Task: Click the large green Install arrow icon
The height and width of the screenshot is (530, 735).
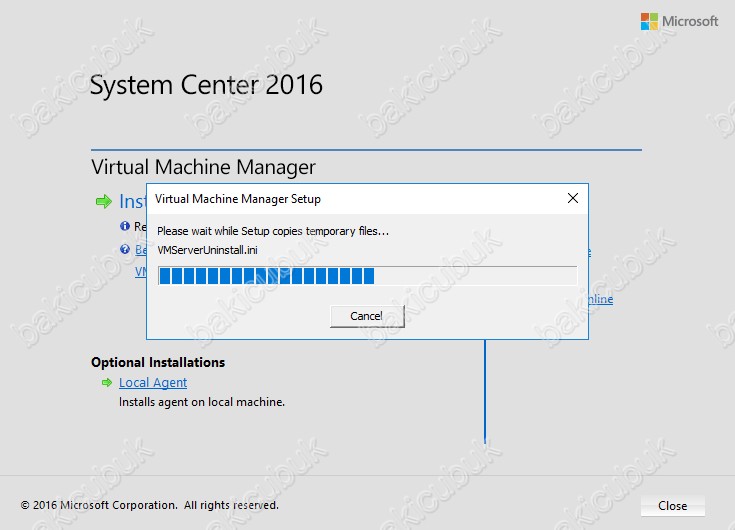Action: click(x=104, y=202)
